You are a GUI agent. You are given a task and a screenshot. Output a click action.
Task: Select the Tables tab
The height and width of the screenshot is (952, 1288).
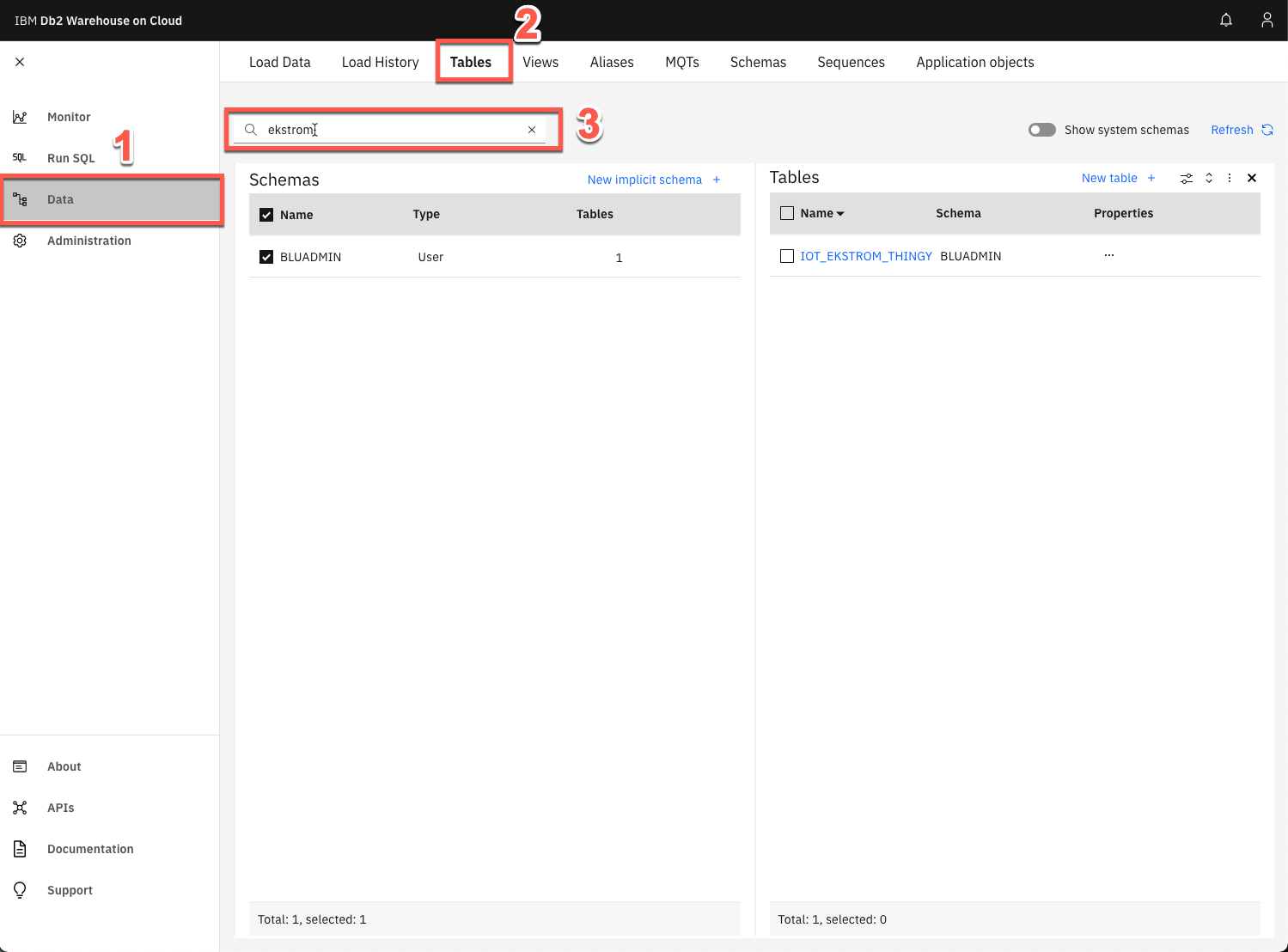pyautogui.click(x=471, y=62)
